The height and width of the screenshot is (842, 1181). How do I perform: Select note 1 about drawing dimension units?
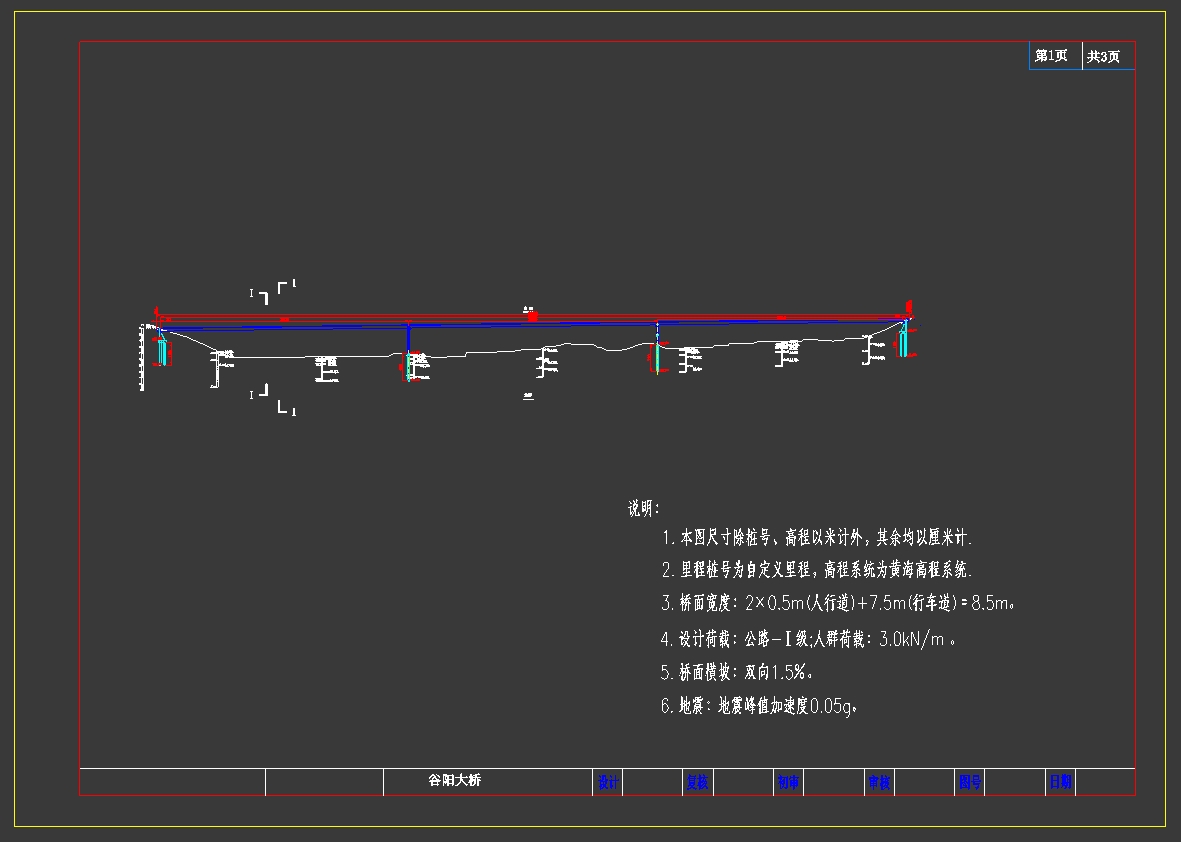click(x=817, y=538)
